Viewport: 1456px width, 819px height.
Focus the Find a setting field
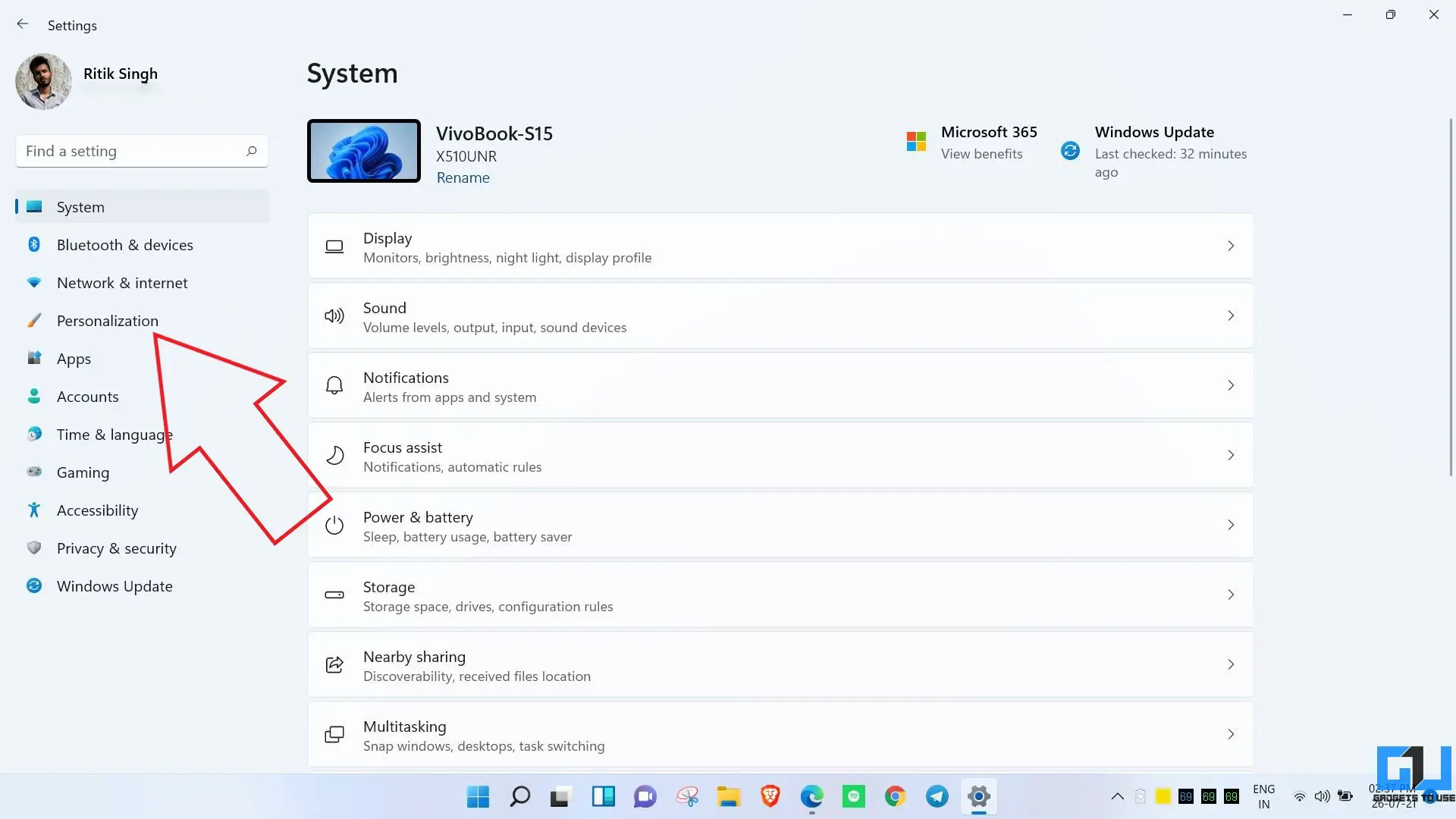(142, 151)
